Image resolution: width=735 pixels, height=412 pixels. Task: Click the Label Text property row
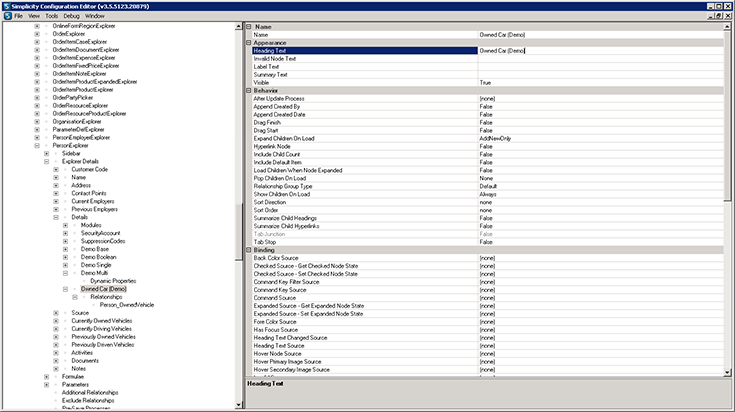(488, 67)
